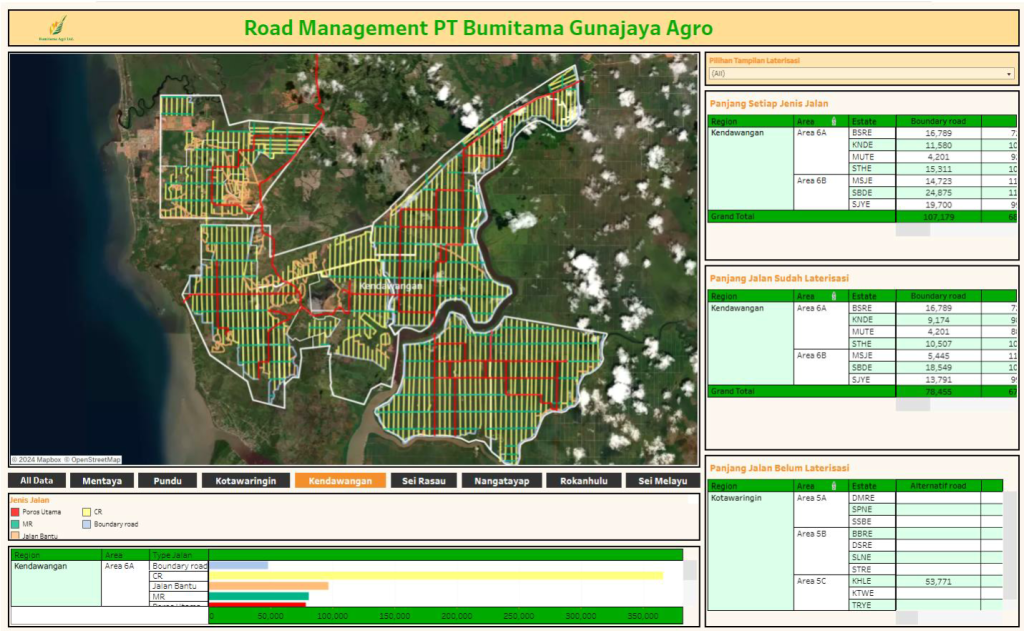Select the yellow CR legend swatch
The height and width of the screenshot is (631, 1024).
point(86,513)
